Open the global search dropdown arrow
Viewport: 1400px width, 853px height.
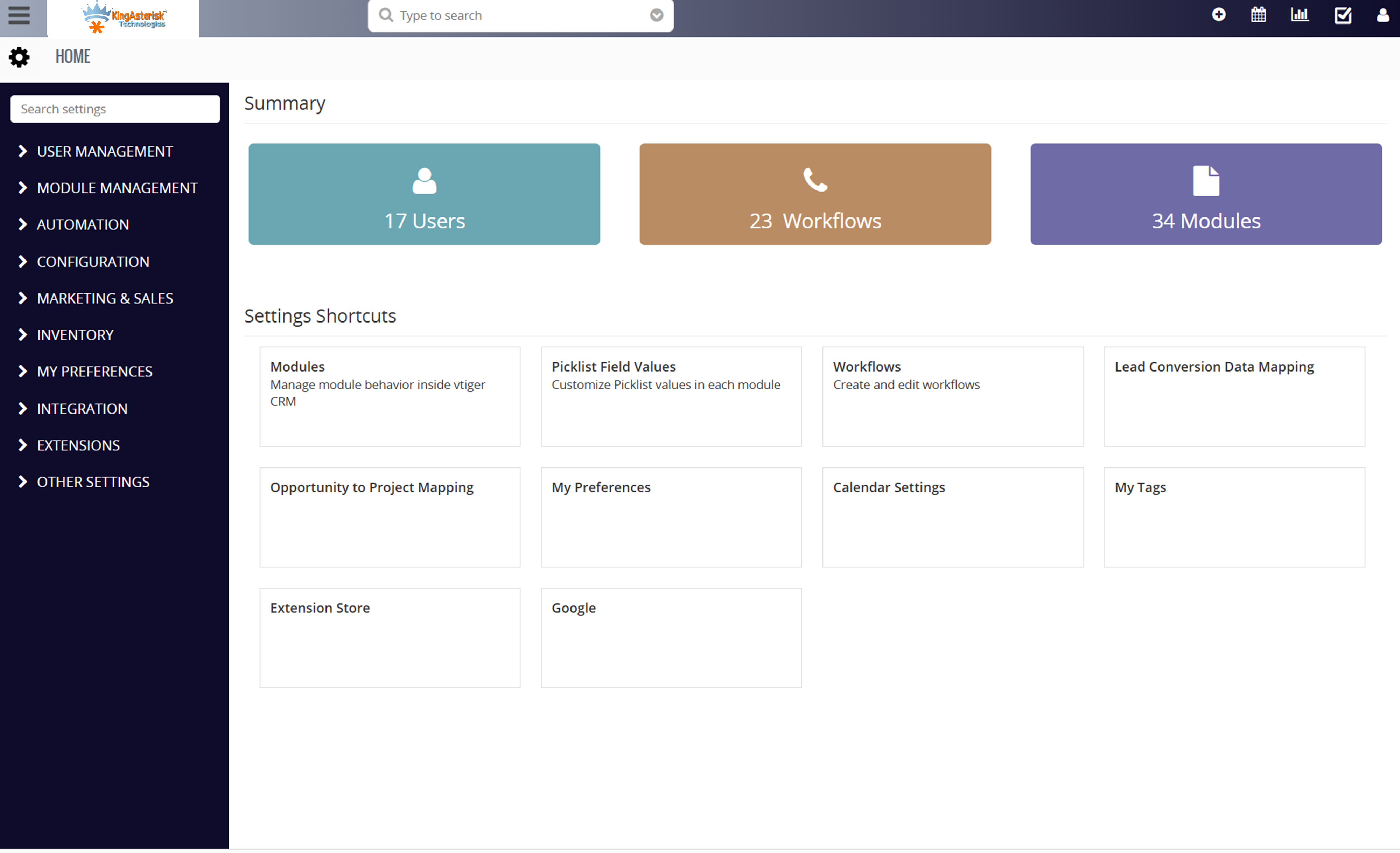pos(656,15)
